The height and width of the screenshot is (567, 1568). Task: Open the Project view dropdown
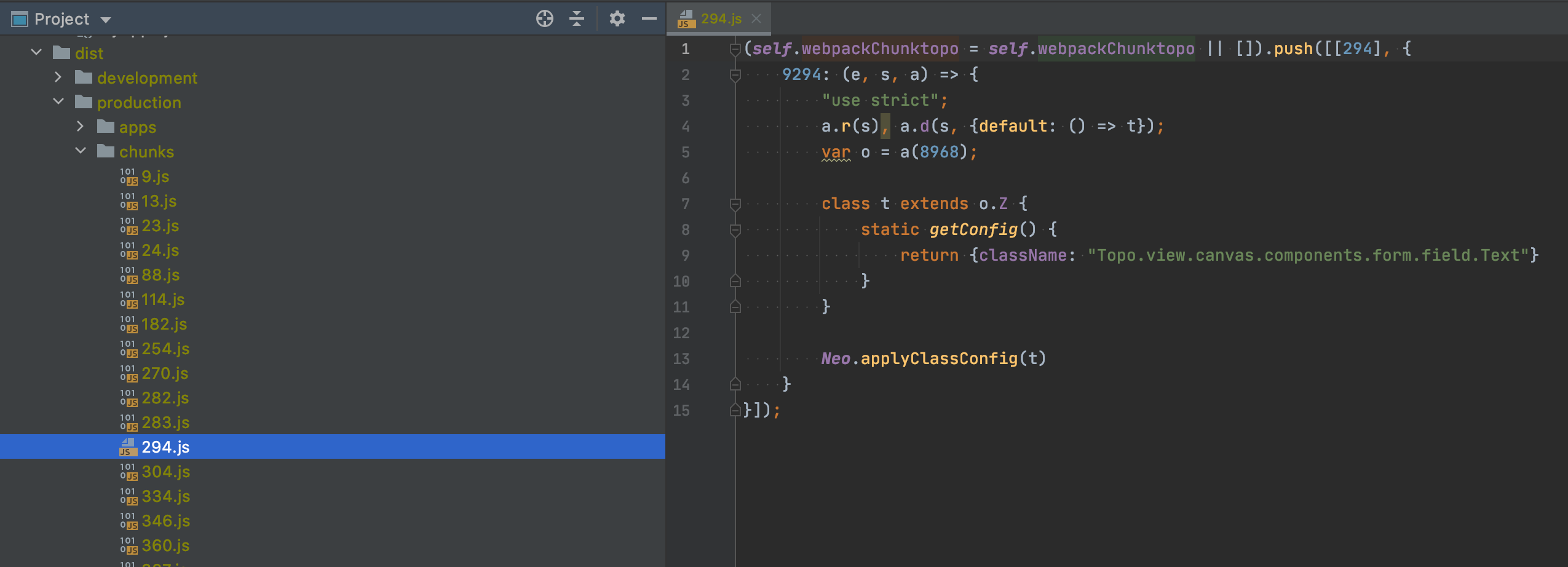coord(106,20)
